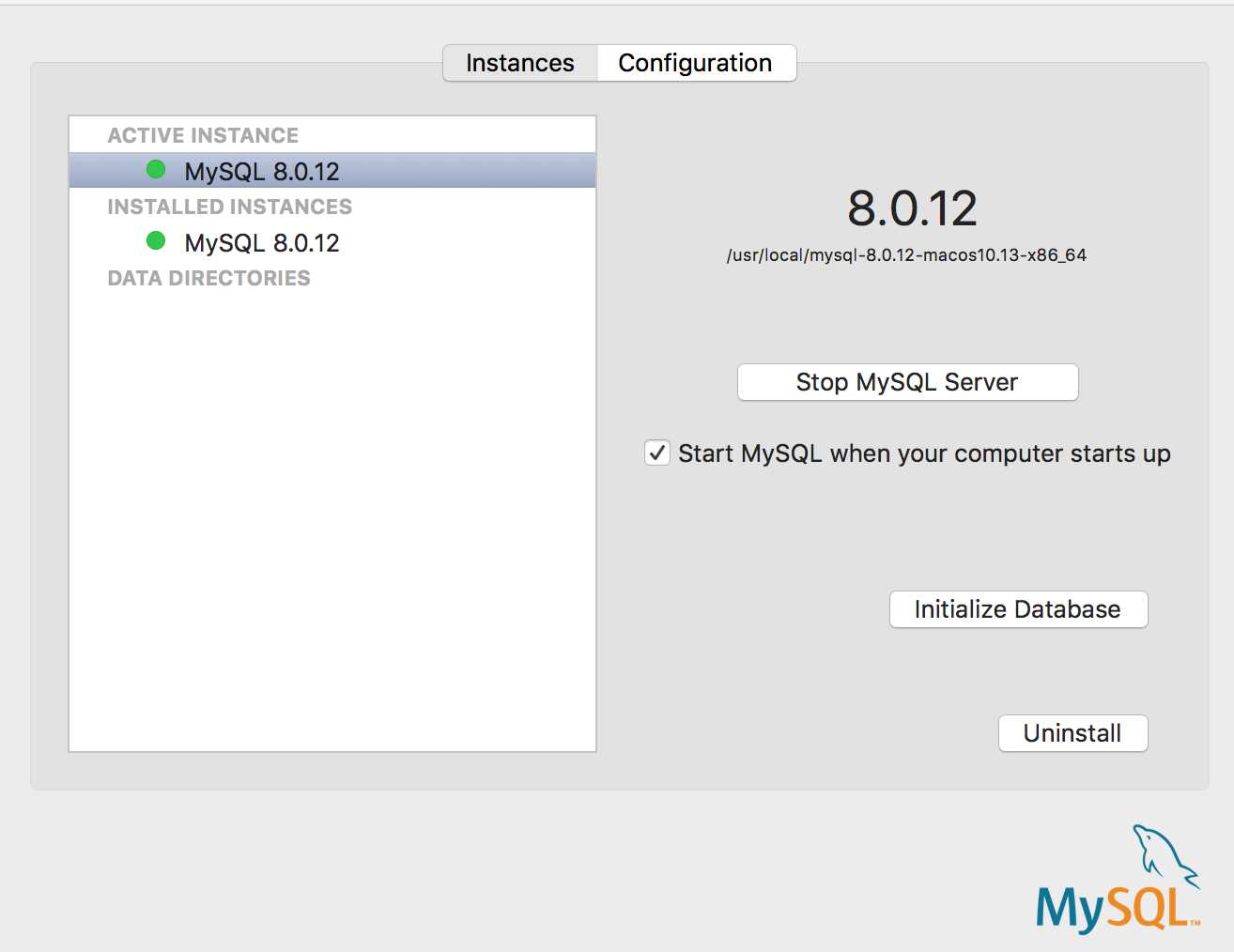Select MySQL 8.0.12 under Installed Instances
1234x952 pixels.
tap(332, 242)
